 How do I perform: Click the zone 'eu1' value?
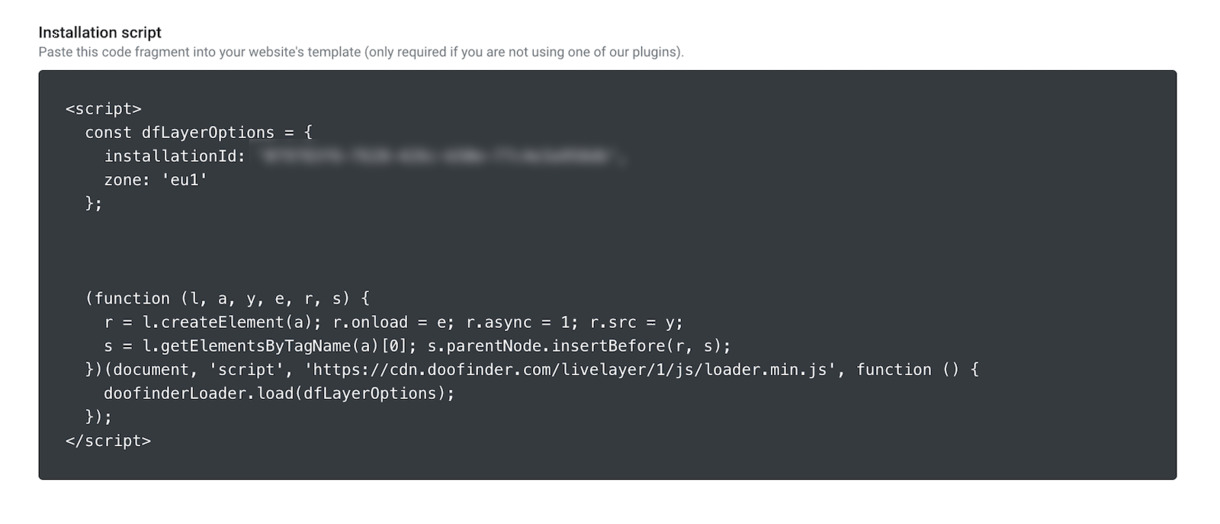[184, 180]
